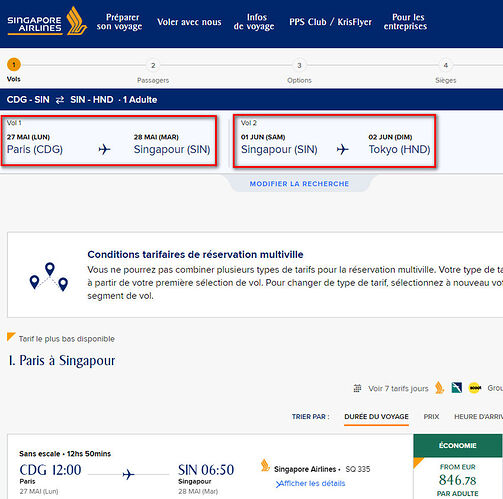Click the step 1 Vols circle

coord(14,65)
